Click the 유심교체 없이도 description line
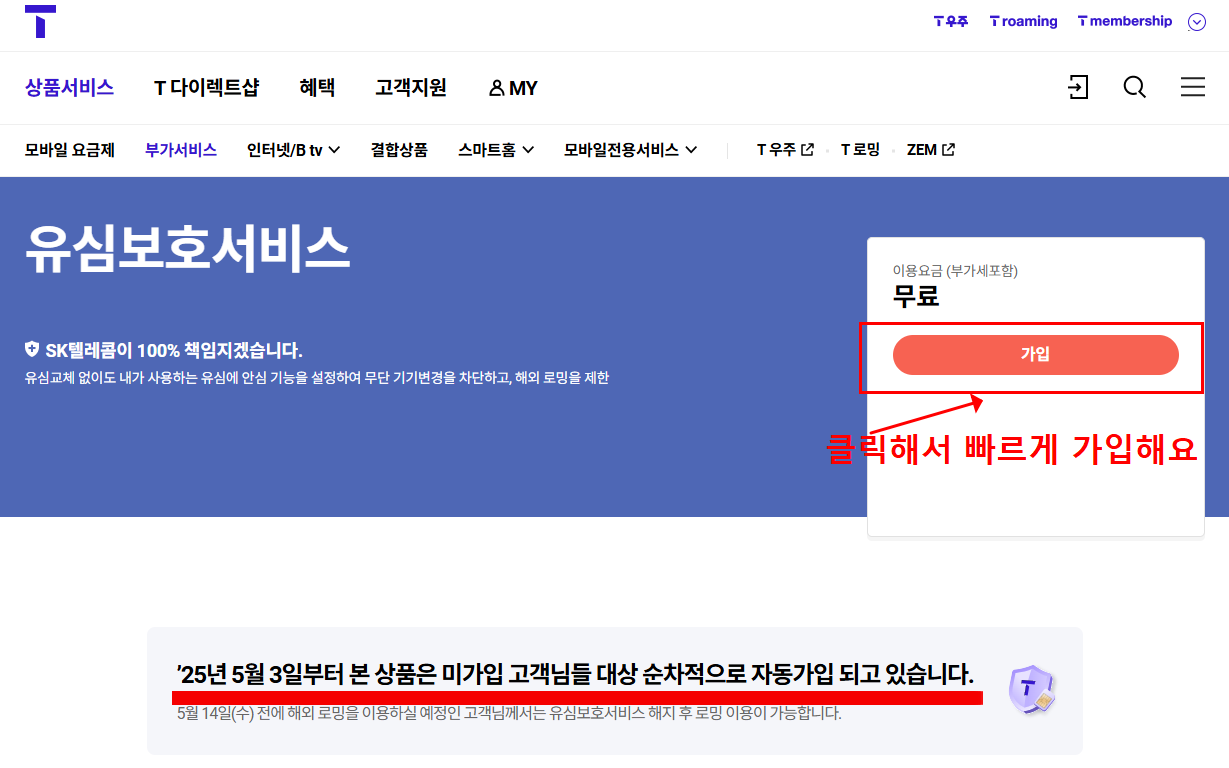 (317, 378)
